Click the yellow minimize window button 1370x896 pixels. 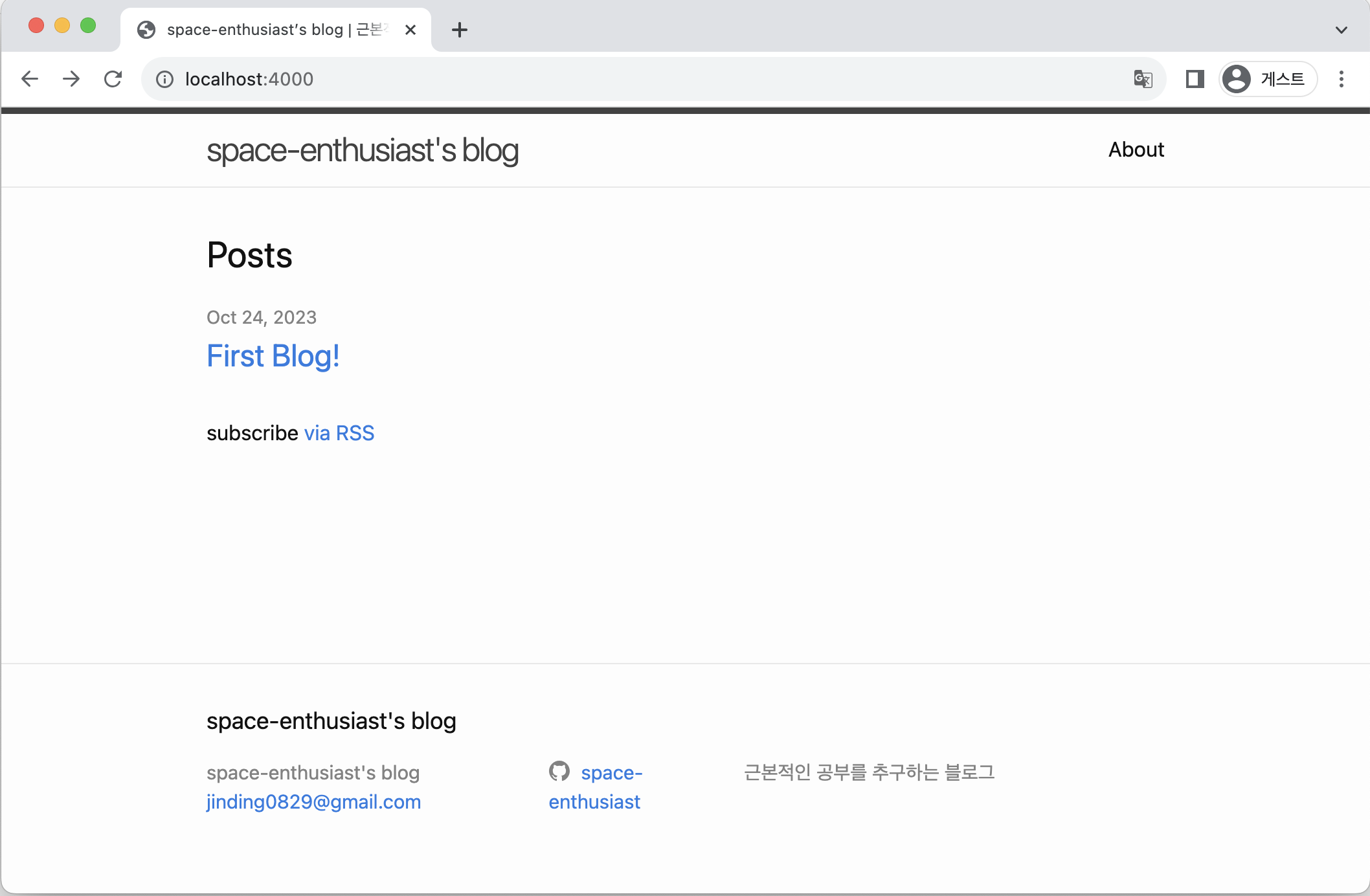(x=62, y=25)
